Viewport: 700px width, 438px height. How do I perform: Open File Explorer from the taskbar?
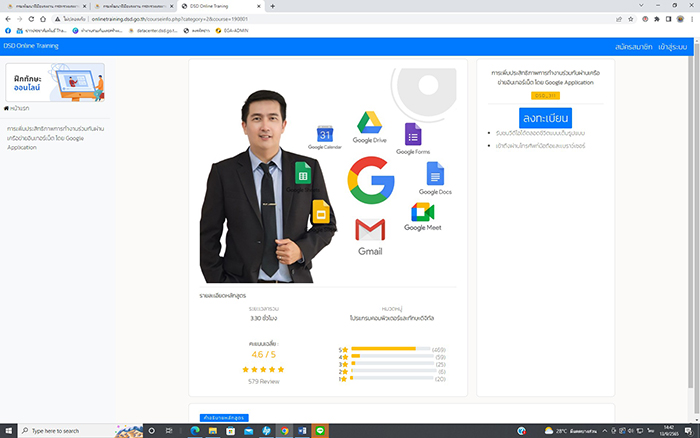[213, 431]
